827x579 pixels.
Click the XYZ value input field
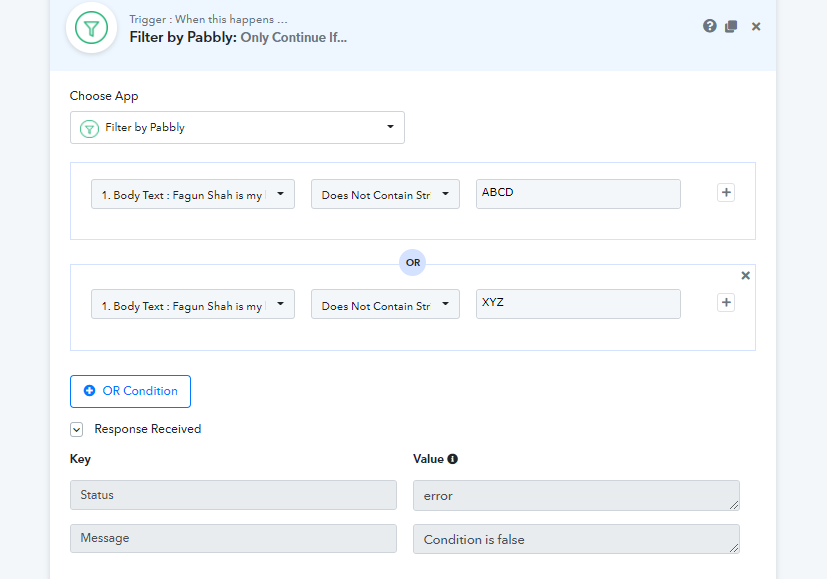click(x=578, y=304)
